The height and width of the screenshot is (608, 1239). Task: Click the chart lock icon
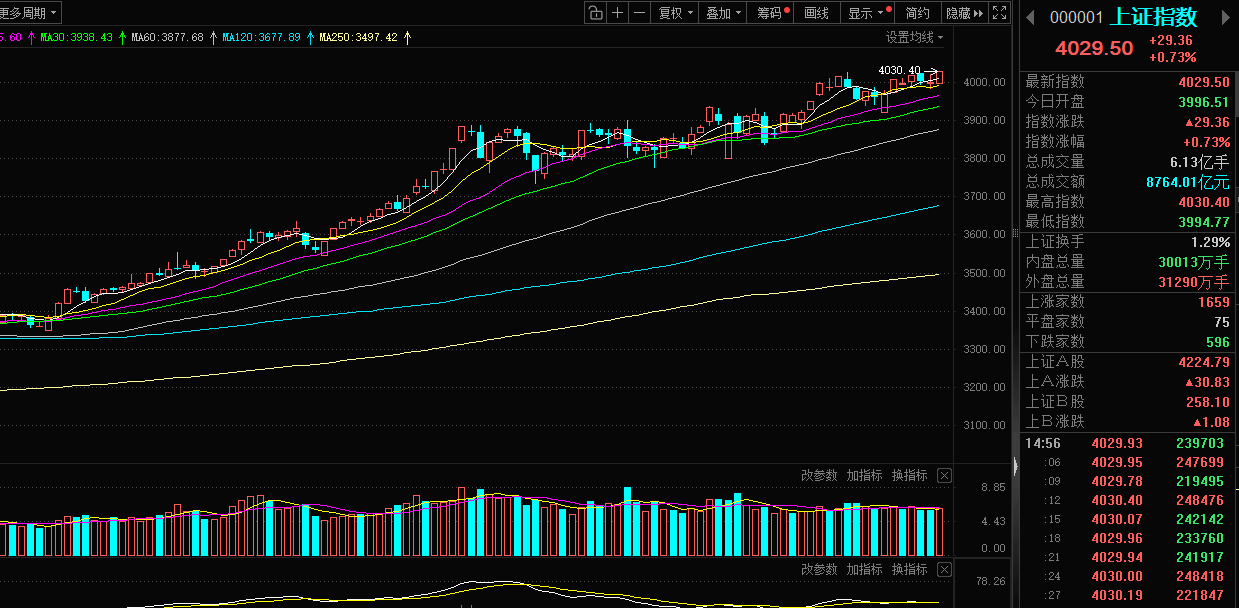point(595,13)
